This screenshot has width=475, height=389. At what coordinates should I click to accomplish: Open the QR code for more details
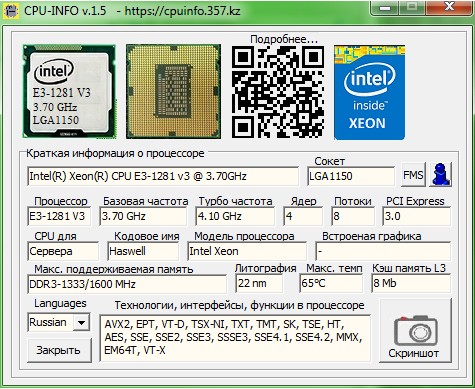tap(278, 92)
